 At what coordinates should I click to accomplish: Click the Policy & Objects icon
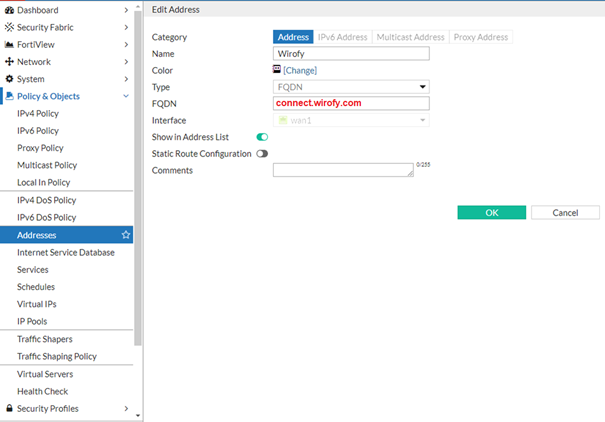[x=9, y=97]
